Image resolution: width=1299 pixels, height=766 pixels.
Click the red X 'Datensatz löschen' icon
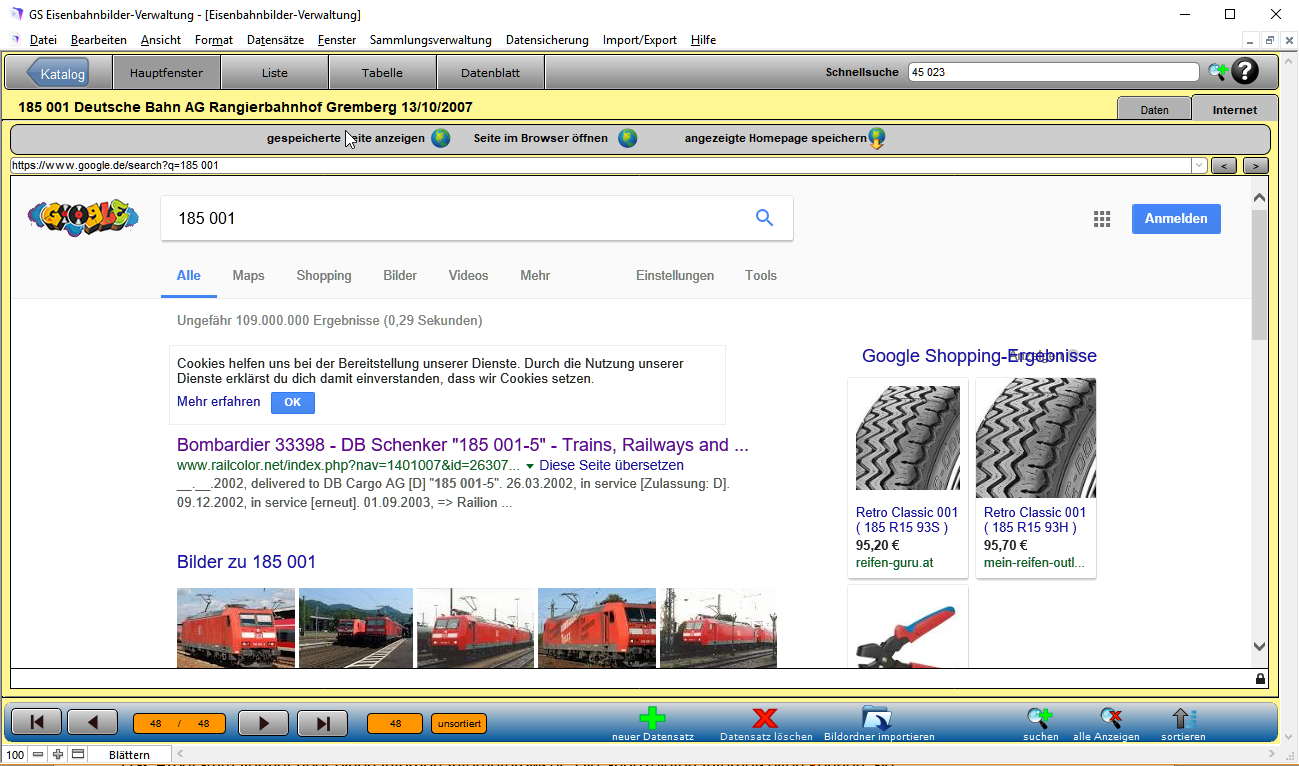tap(765, 718)
